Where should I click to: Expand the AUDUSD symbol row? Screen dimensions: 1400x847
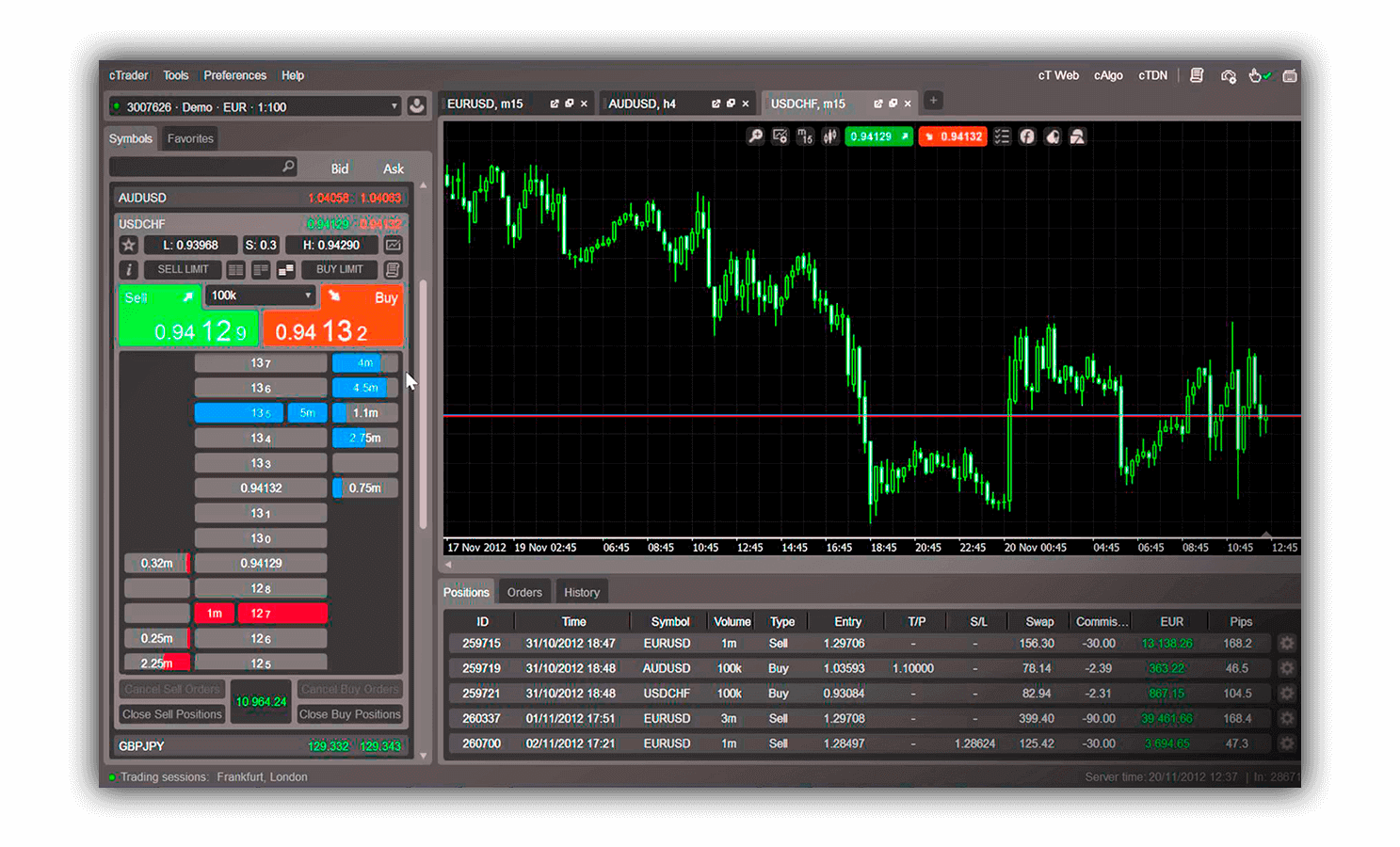pos(260,198)
